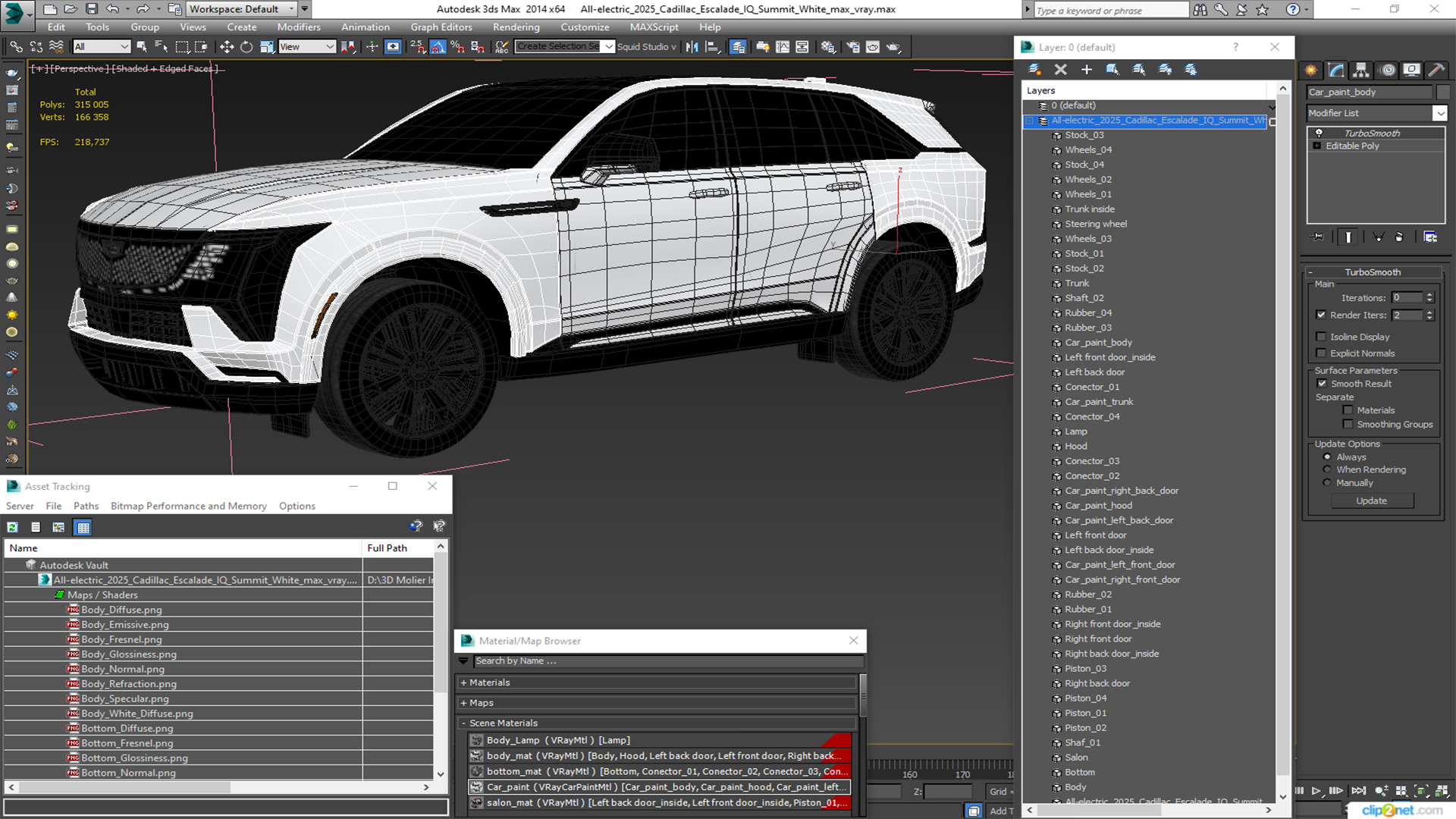Click the Select and Link tool
The height and width of the screenshot is (819, 1456).
pos(15,47)
